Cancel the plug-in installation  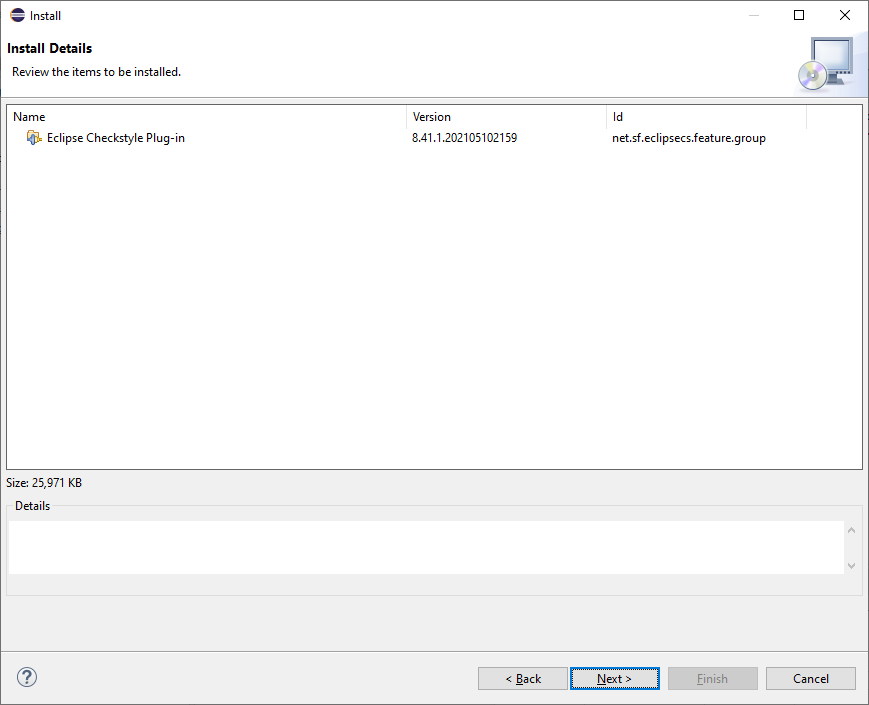click(x=810, y=678)
